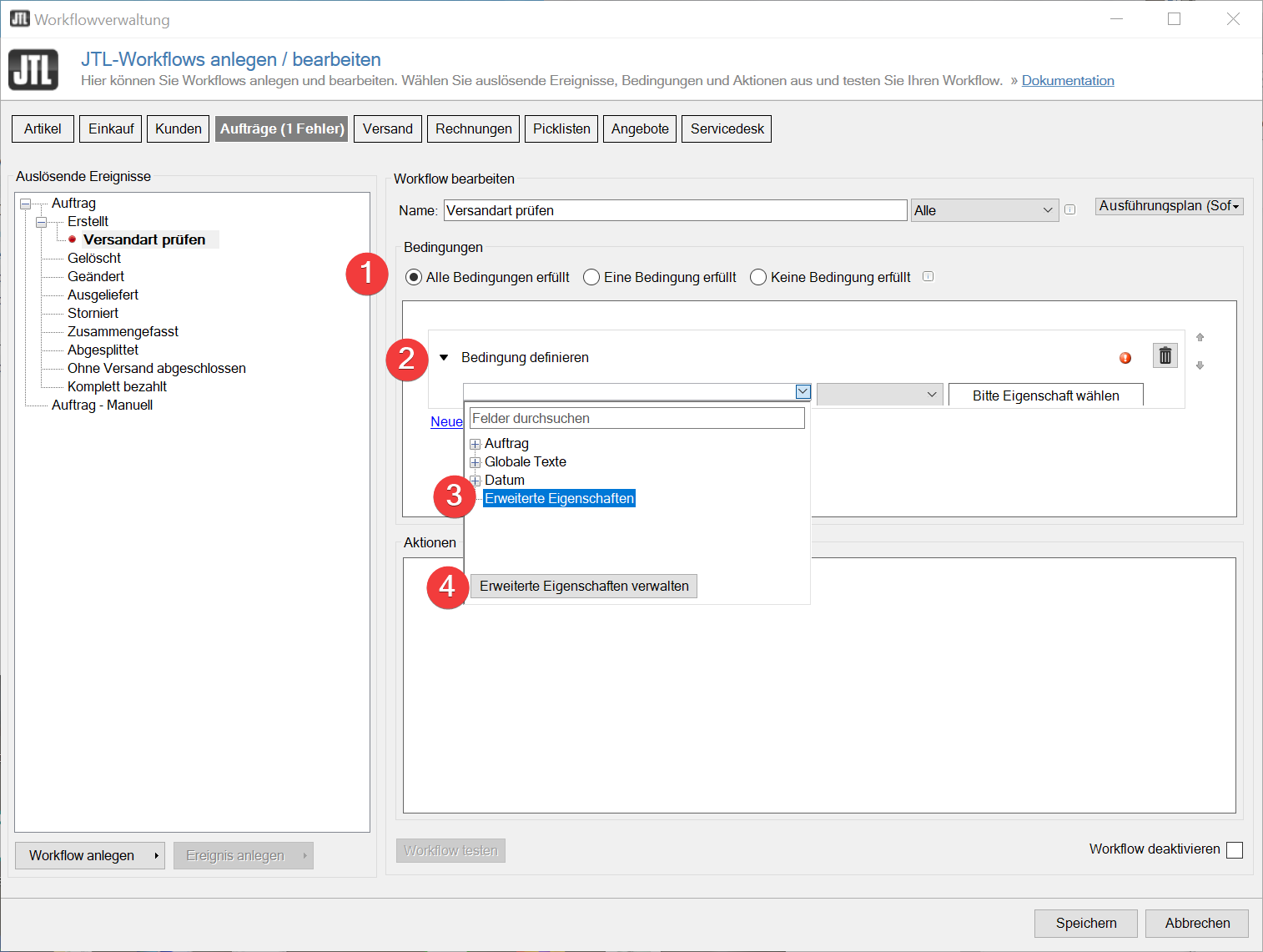Open the Ausführungsplan dropdown

pyautogui.click(x=1169, y=206)
